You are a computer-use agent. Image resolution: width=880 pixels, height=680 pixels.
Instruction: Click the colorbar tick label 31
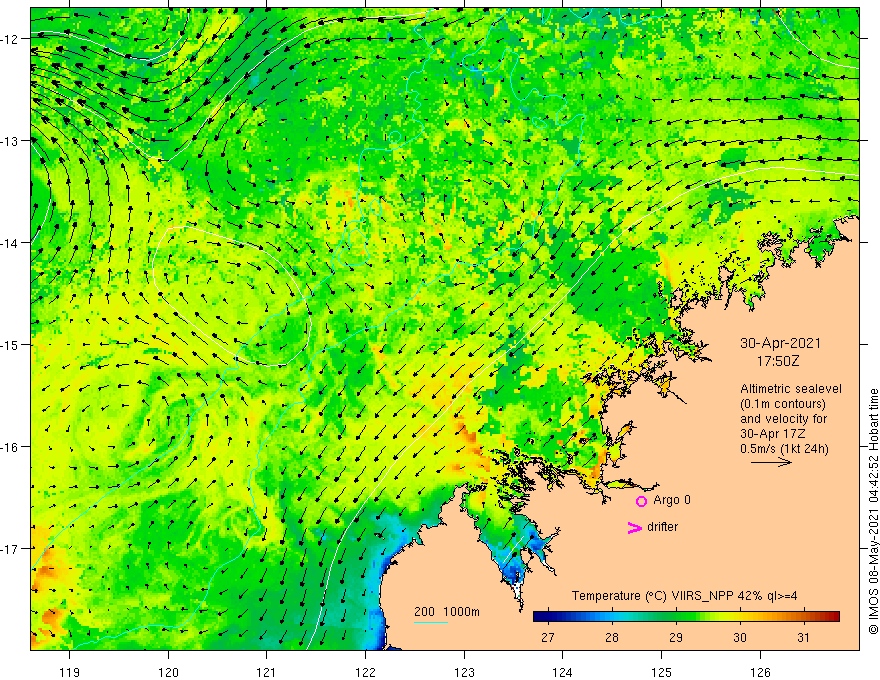pos(804,637)
